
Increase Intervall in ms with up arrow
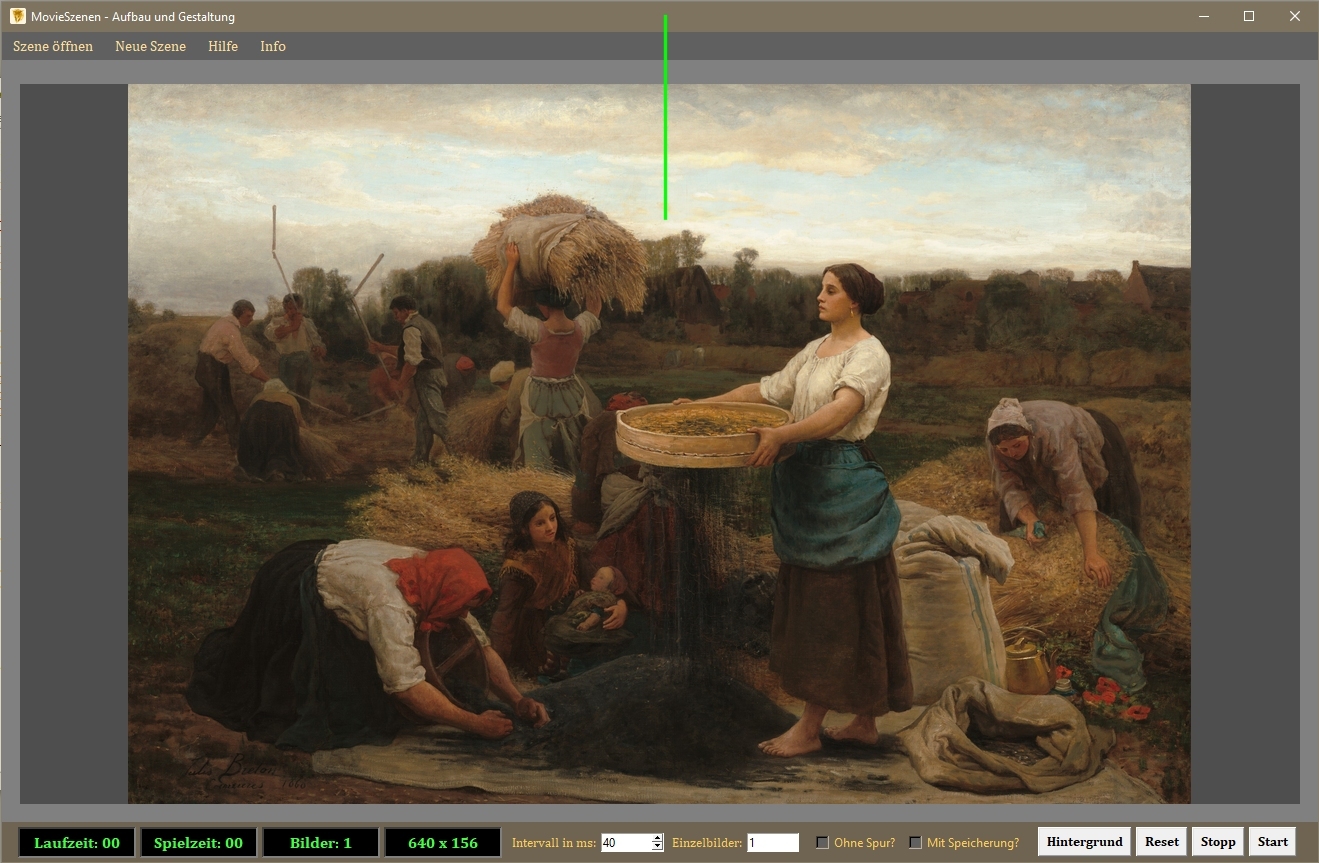click(657, 838)
